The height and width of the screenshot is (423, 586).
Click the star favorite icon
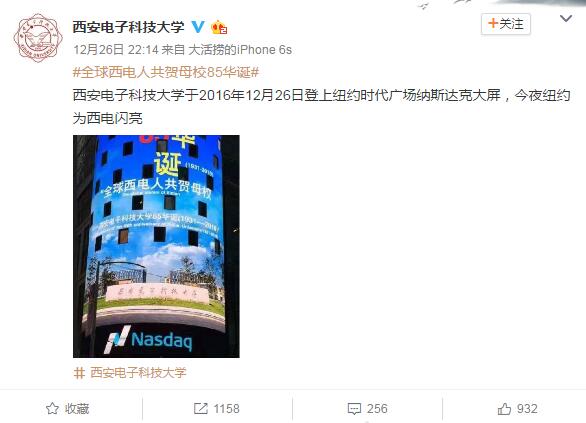tap(52, 408)
